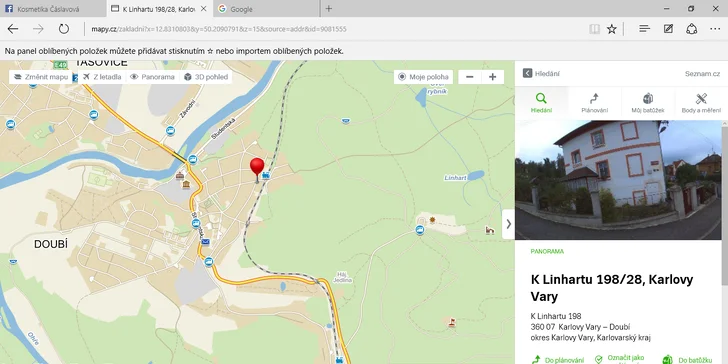The width and height of the screenshot is (728, 364).
Task: Click the horse riding icon on map
Action: pos(489,230)
